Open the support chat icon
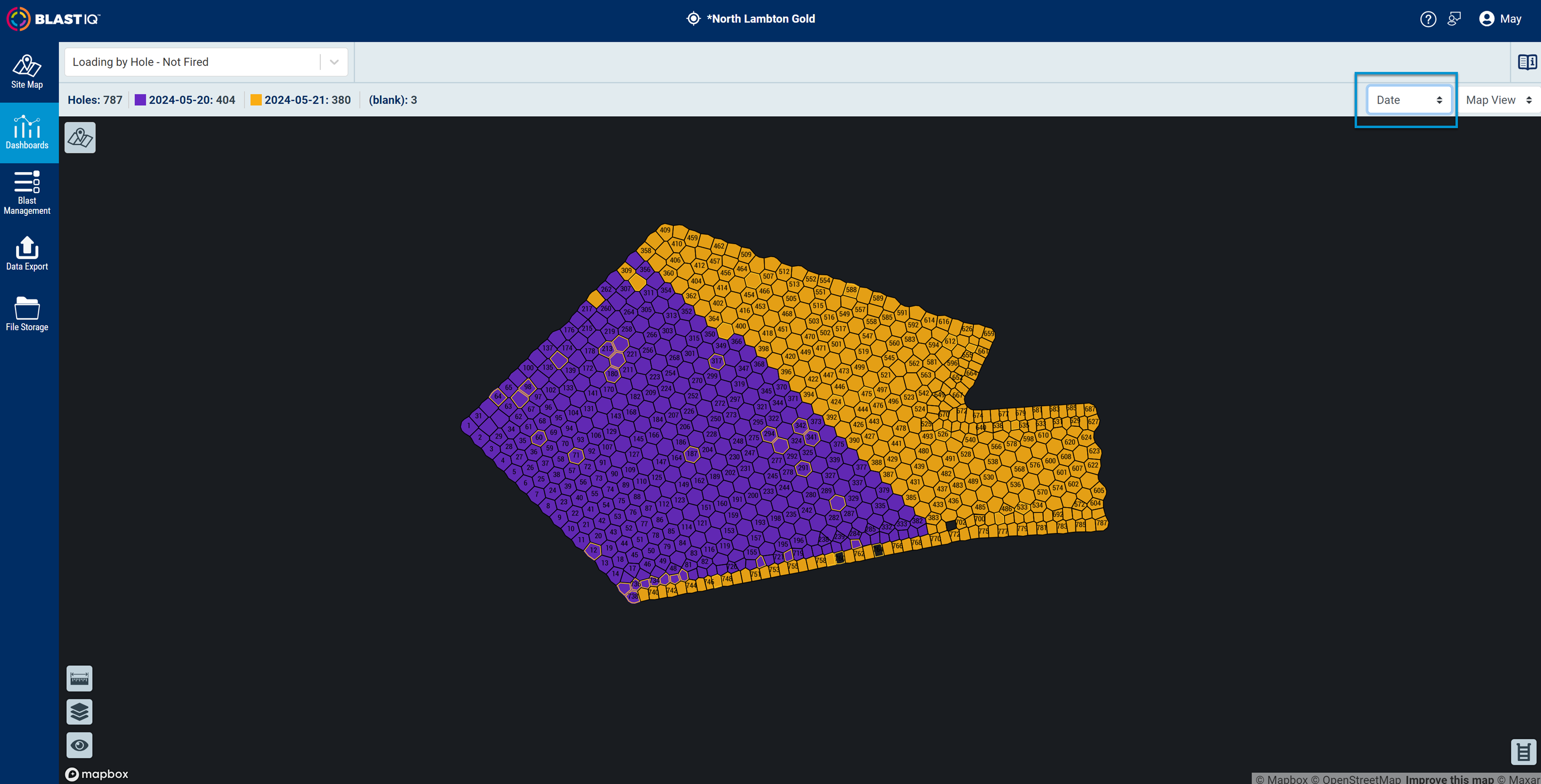This screenshot has width=1541, height=784. (x=1454, y=19)
